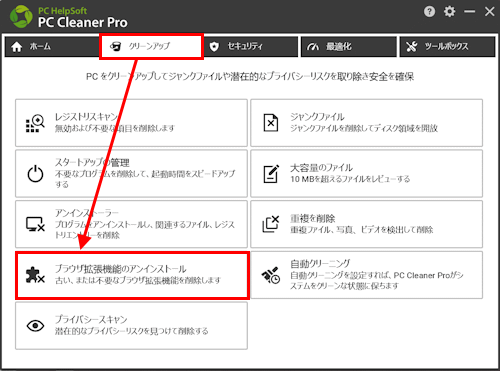Viewport: 500px width, 371px height.
Task: Click the shield icon in the セキュリティ tab
Action: (214, 47)
